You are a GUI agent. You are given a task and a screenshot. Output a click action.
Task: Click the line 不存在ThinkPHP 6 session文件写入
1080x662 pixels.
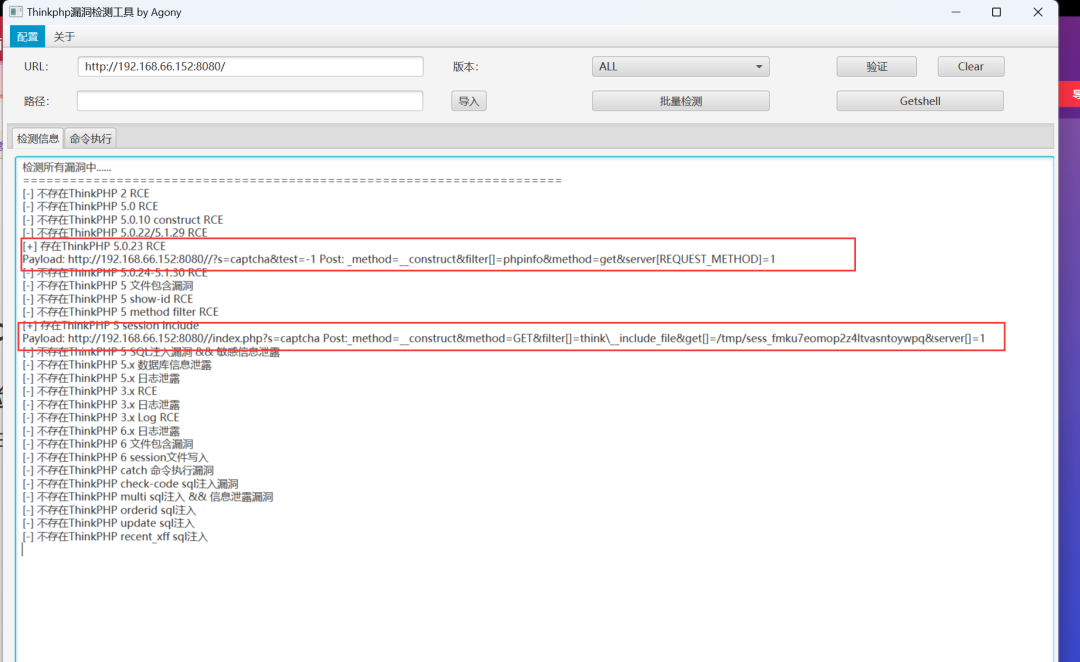point(115,457)
